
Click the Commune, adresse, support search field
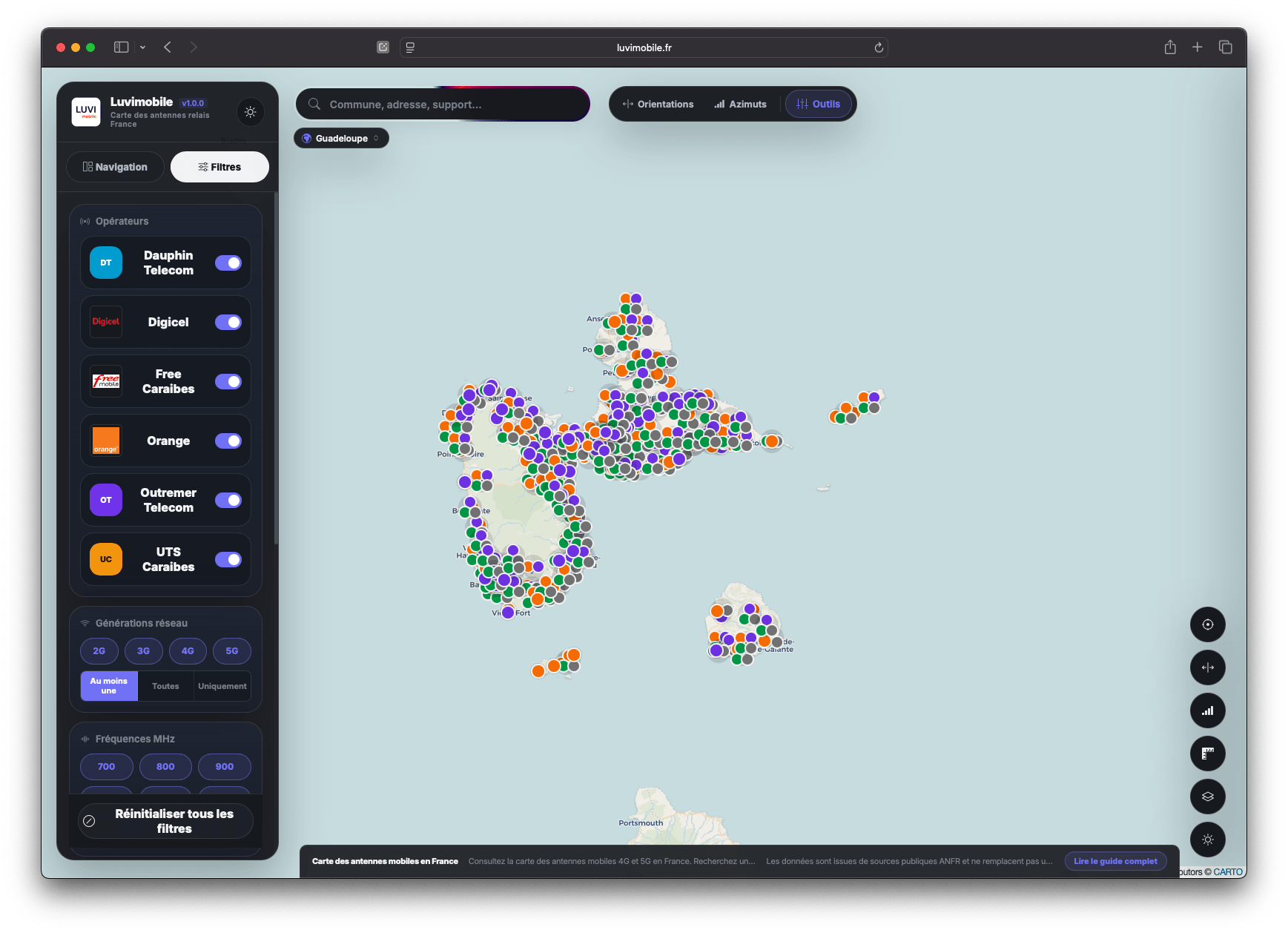tap(443, 104)
